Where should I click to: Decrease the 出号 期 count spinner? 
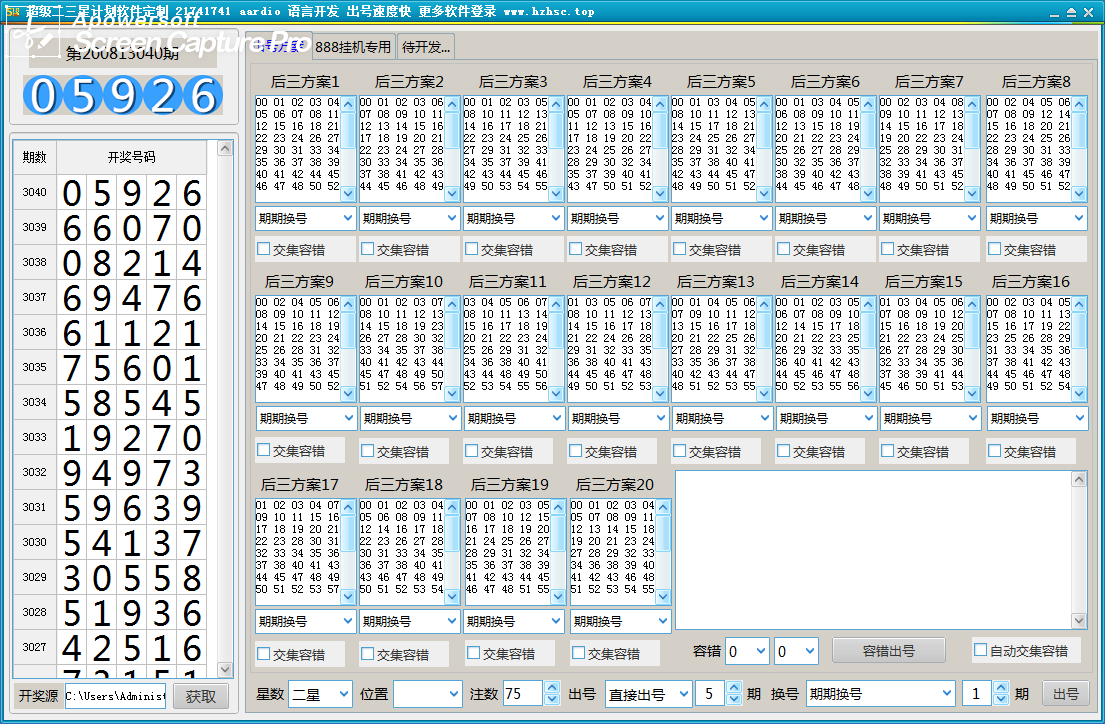click(x=734, y=700)
